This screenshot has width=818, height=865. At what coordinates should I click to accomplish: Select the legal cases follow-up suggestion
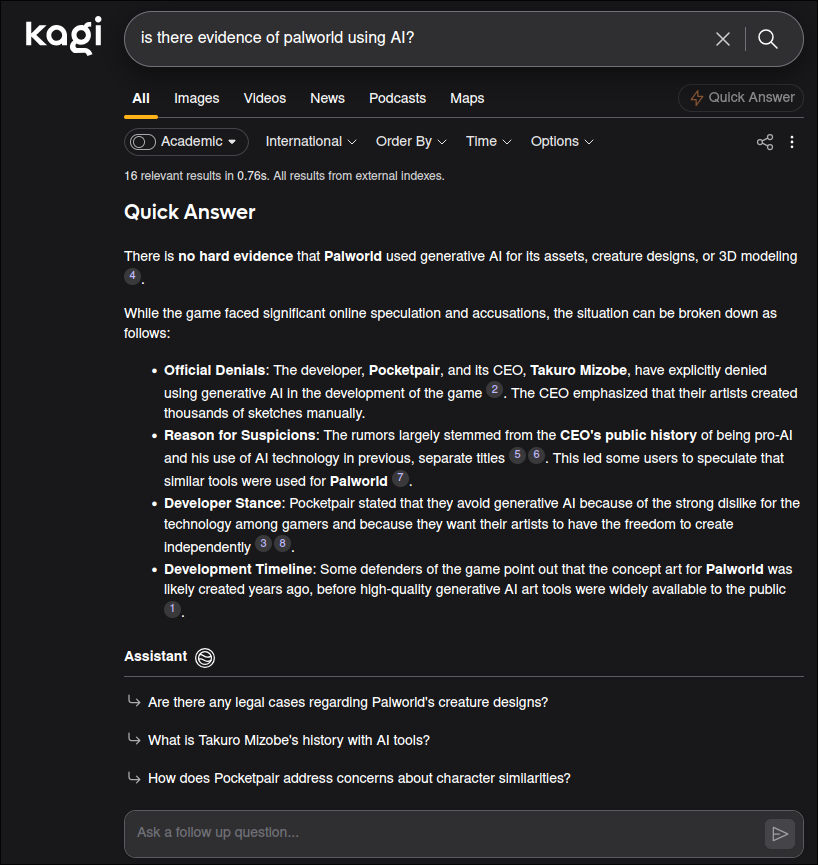tap(348, 702)
